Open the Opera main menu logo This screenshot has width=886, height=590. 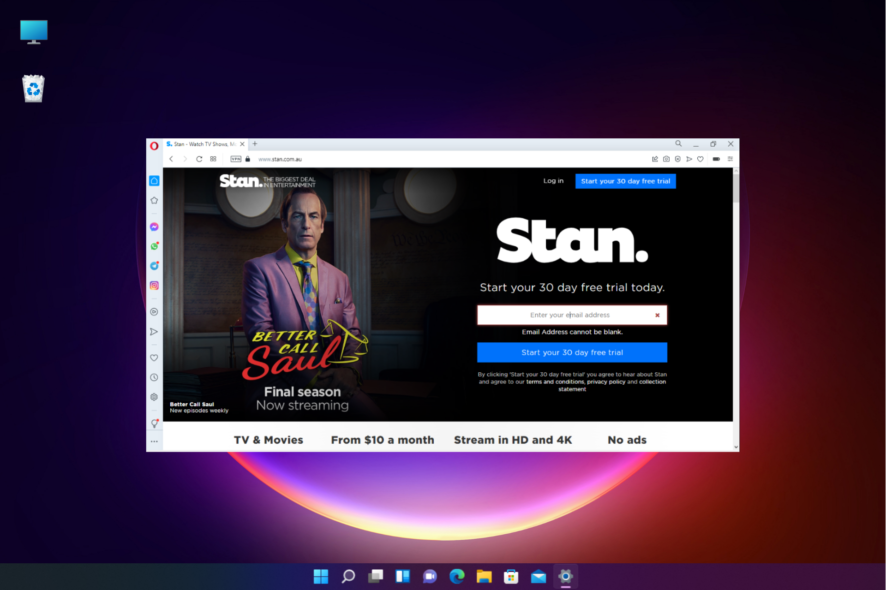point(154,145)
